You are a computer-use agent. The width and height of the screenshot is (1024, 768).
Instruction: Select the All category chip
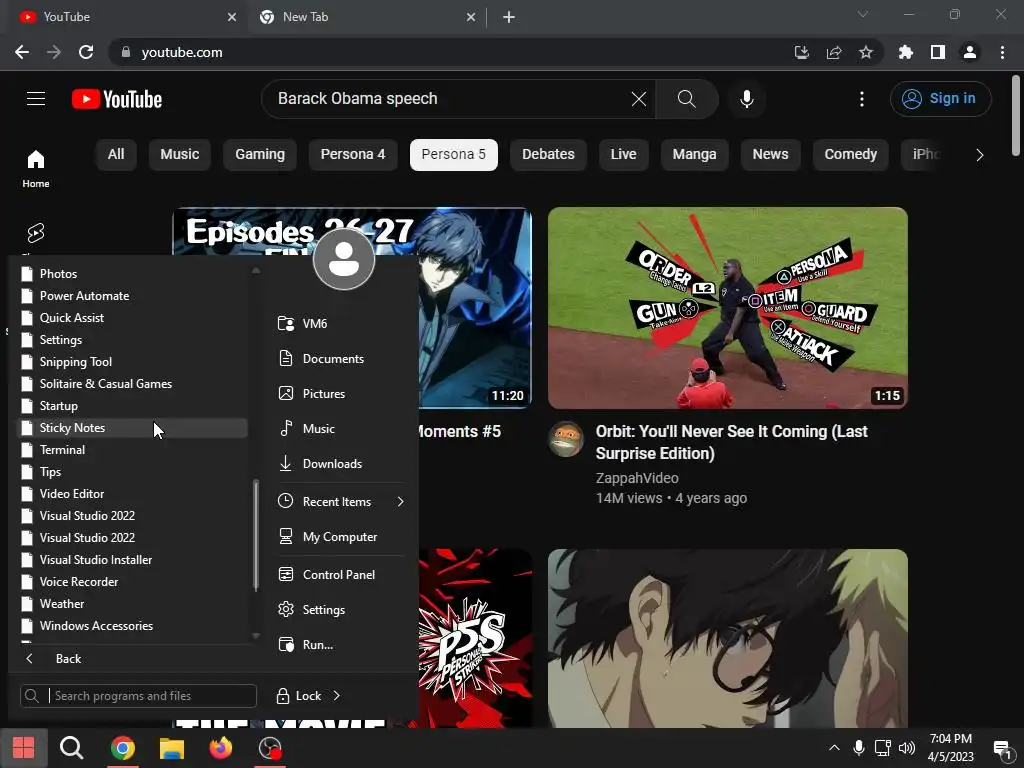tap(116, 155)
